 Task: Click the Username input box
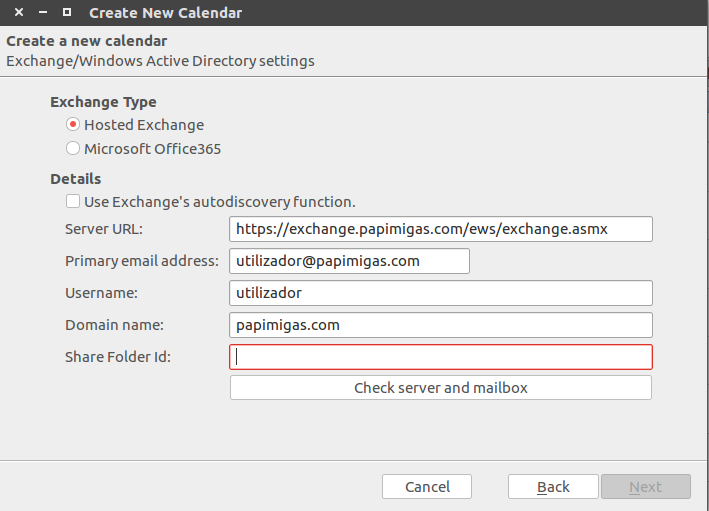(x=440, y=293)
